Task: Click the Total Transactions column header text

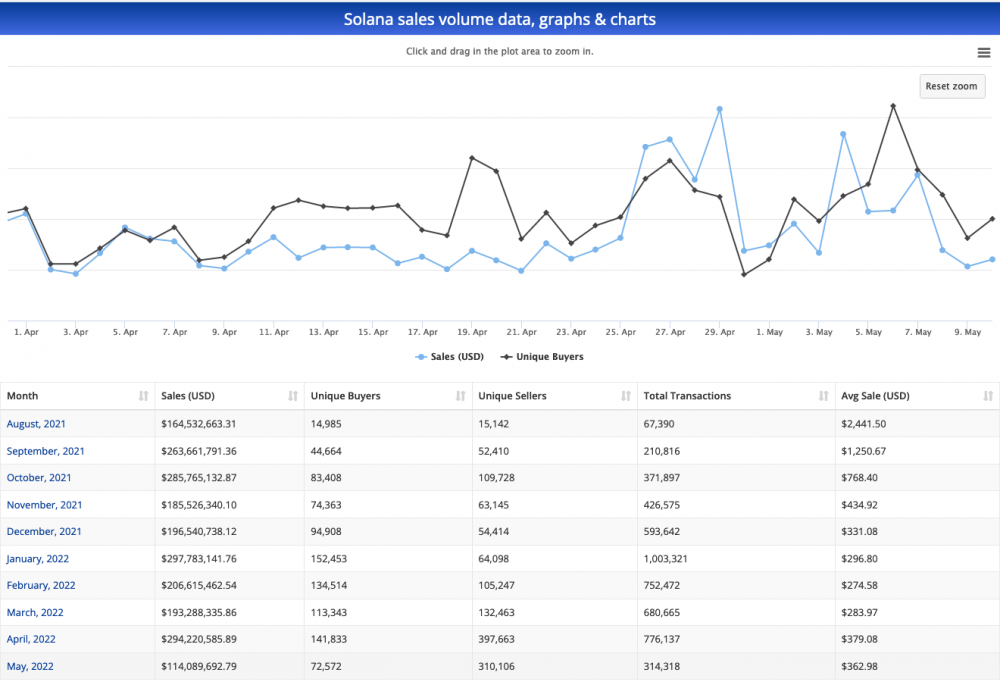Action: 687,396
